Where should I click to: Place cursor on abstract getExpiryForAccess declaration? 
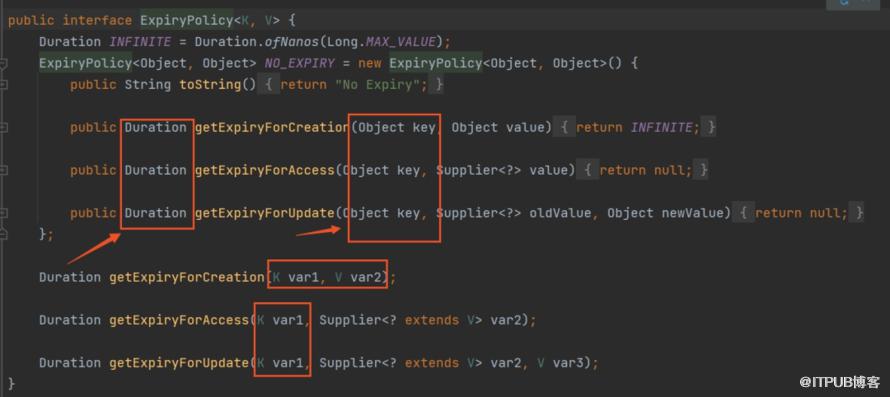pos(178,320)
